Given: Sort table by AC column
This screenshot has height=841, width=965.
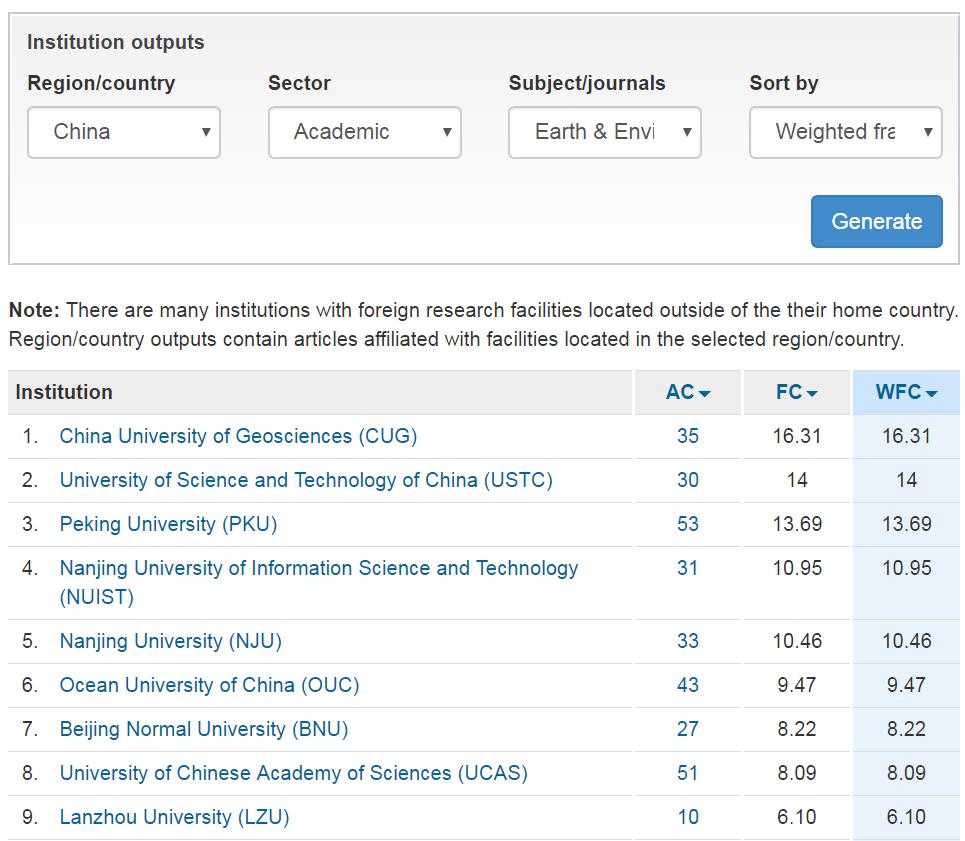Looking at the screenshot, I should 687,392.
